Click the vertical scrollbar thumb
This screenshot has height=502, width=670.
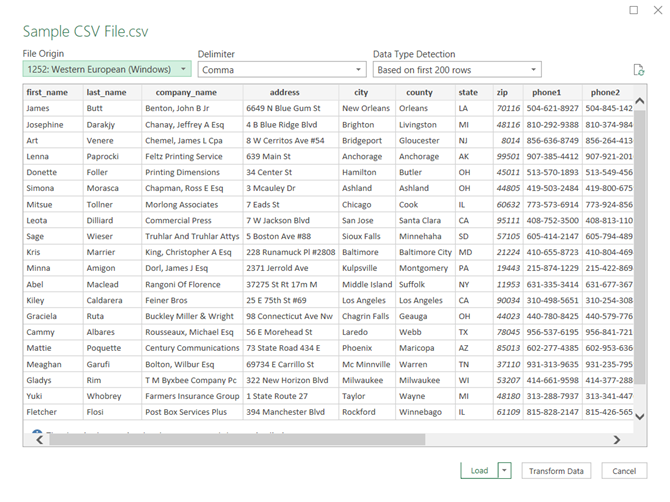[x=640, y=247]
